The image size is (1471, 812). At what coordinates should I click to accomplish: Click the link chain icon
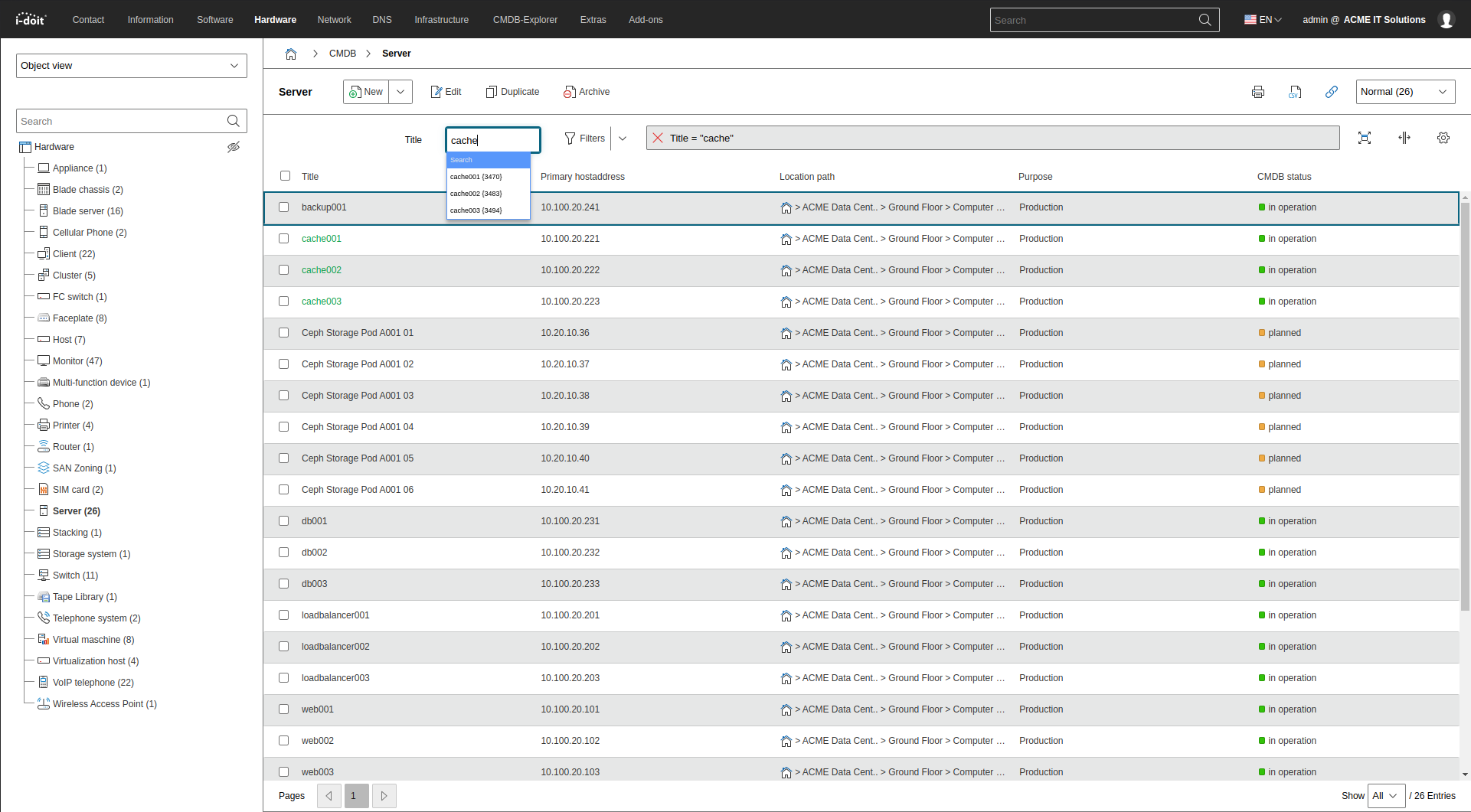[1332, 92]
